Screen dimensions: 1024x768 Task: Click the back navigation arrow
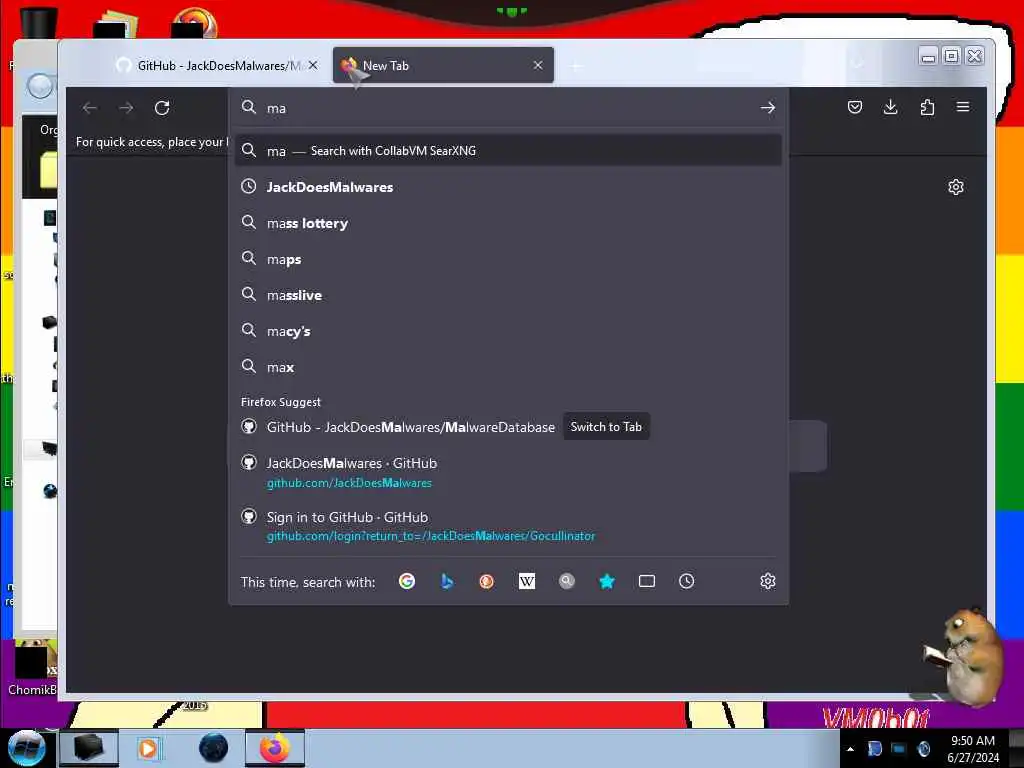point(90,108)
